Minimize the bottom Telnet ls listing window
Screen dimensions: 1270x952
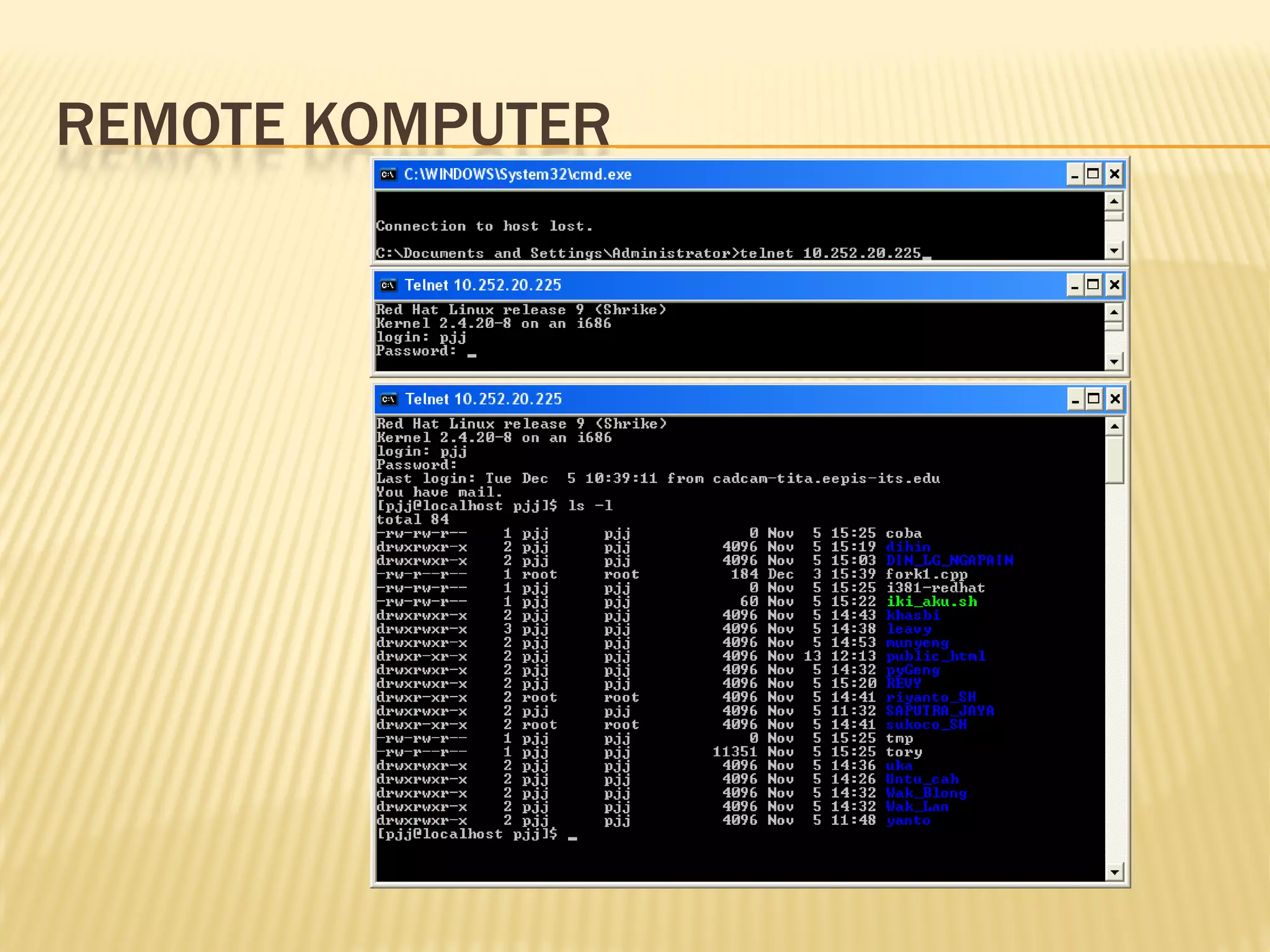[x=1075, y=399]
